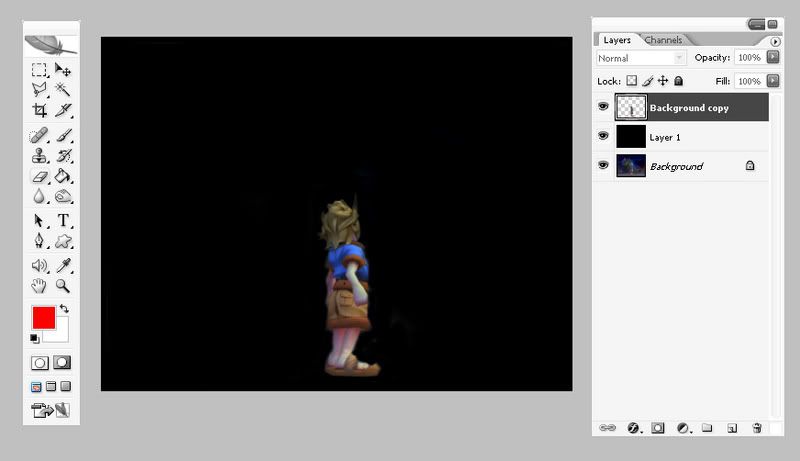Screen dimensions: 800x461
Task: Select the Polygonal Lasso tool
Action: (39, 90)
